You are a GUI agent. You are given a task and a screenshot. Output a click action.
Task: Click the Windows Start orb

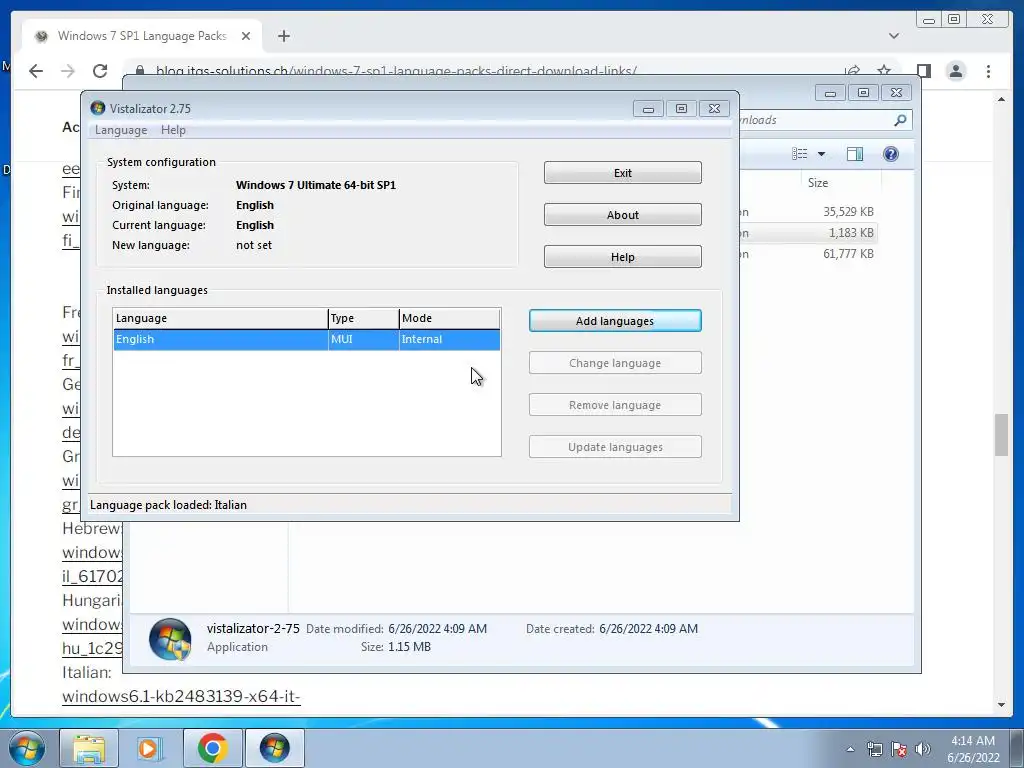click(27, 748)
